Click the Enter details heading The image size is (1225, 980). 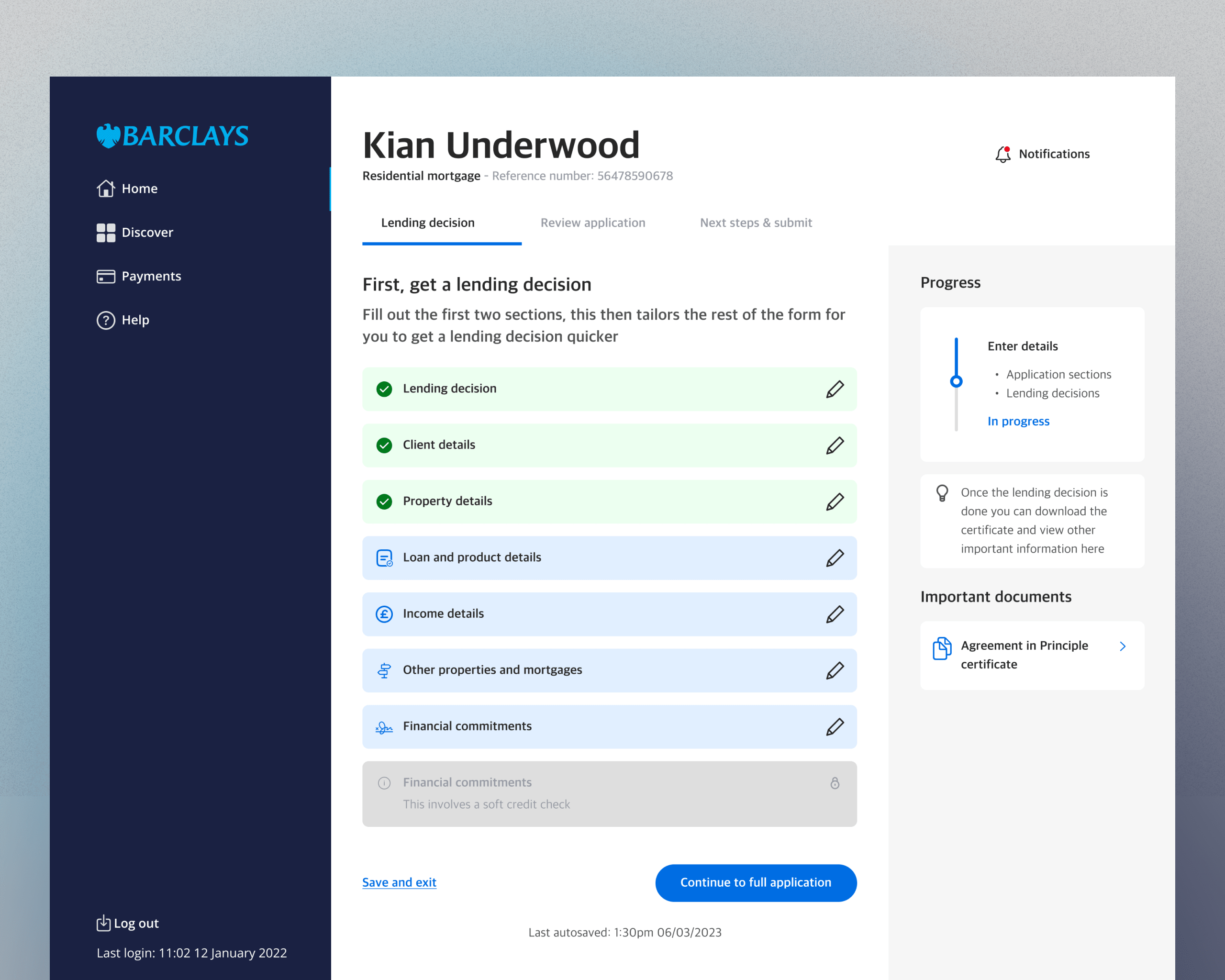pyautogui.click(x=1022, y=346)
